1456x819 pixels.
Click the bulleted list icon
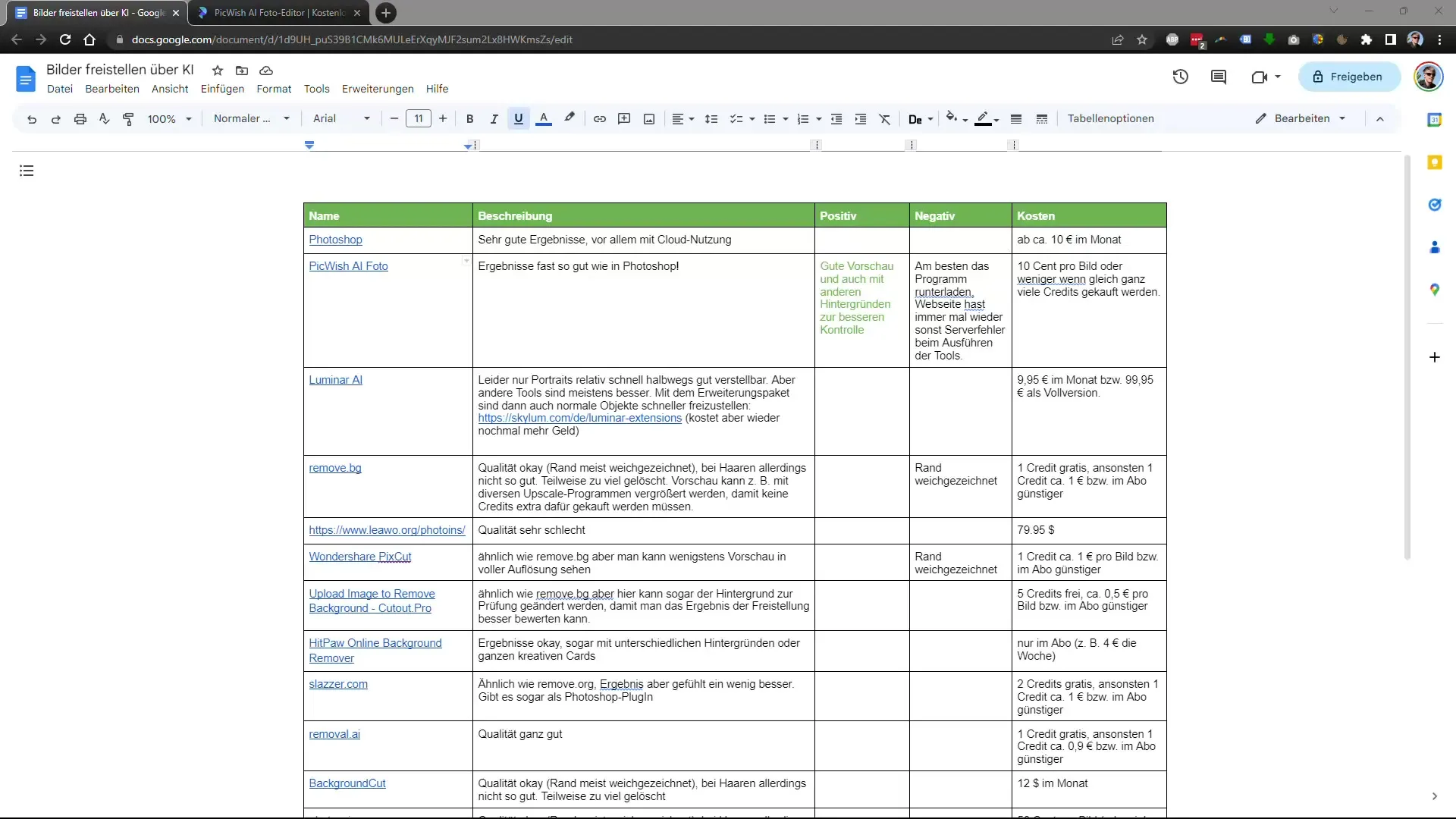point(769,118)
